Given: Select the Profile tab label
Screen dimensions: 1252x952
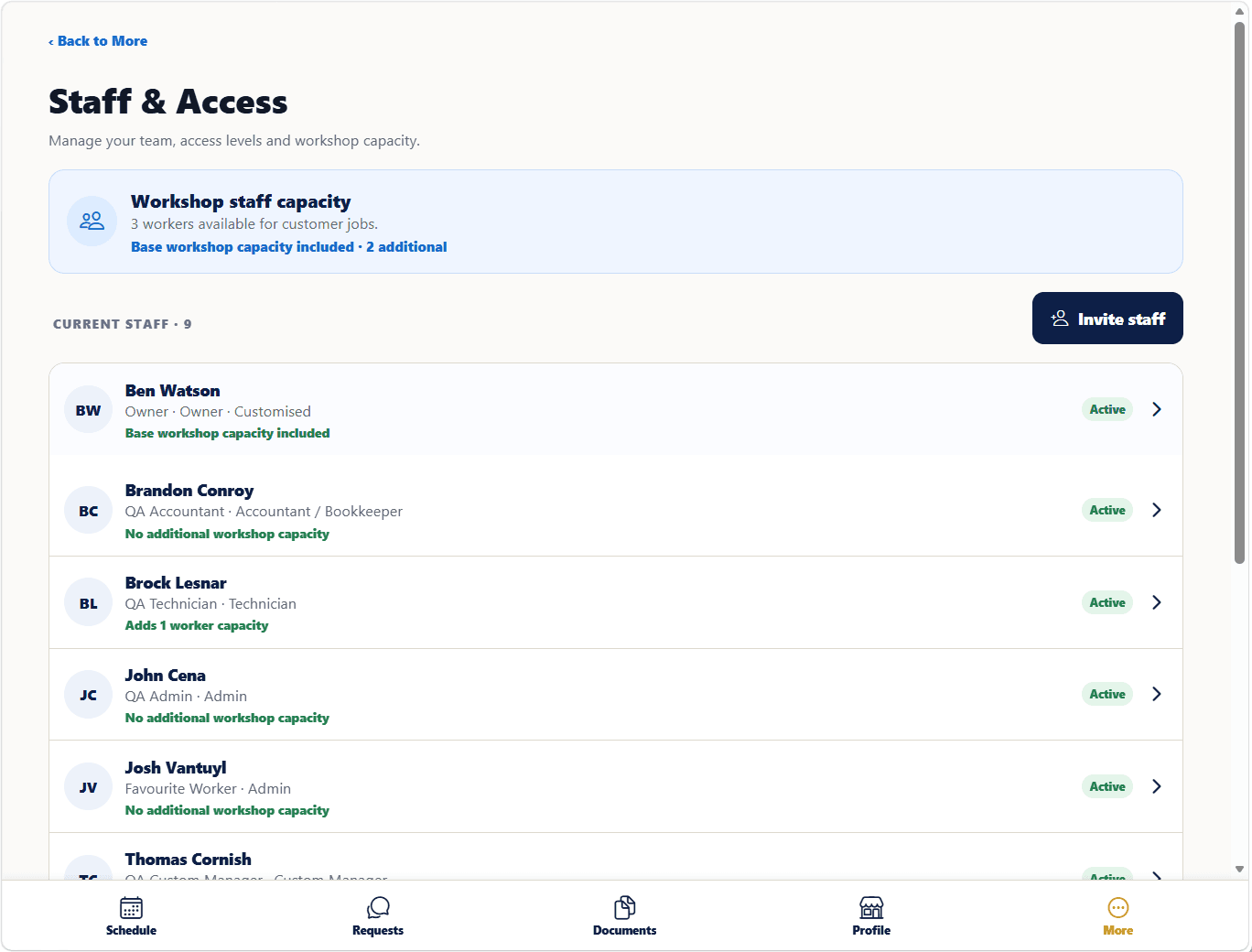Looking at the screenshot, I should click(x=871, y=930).
